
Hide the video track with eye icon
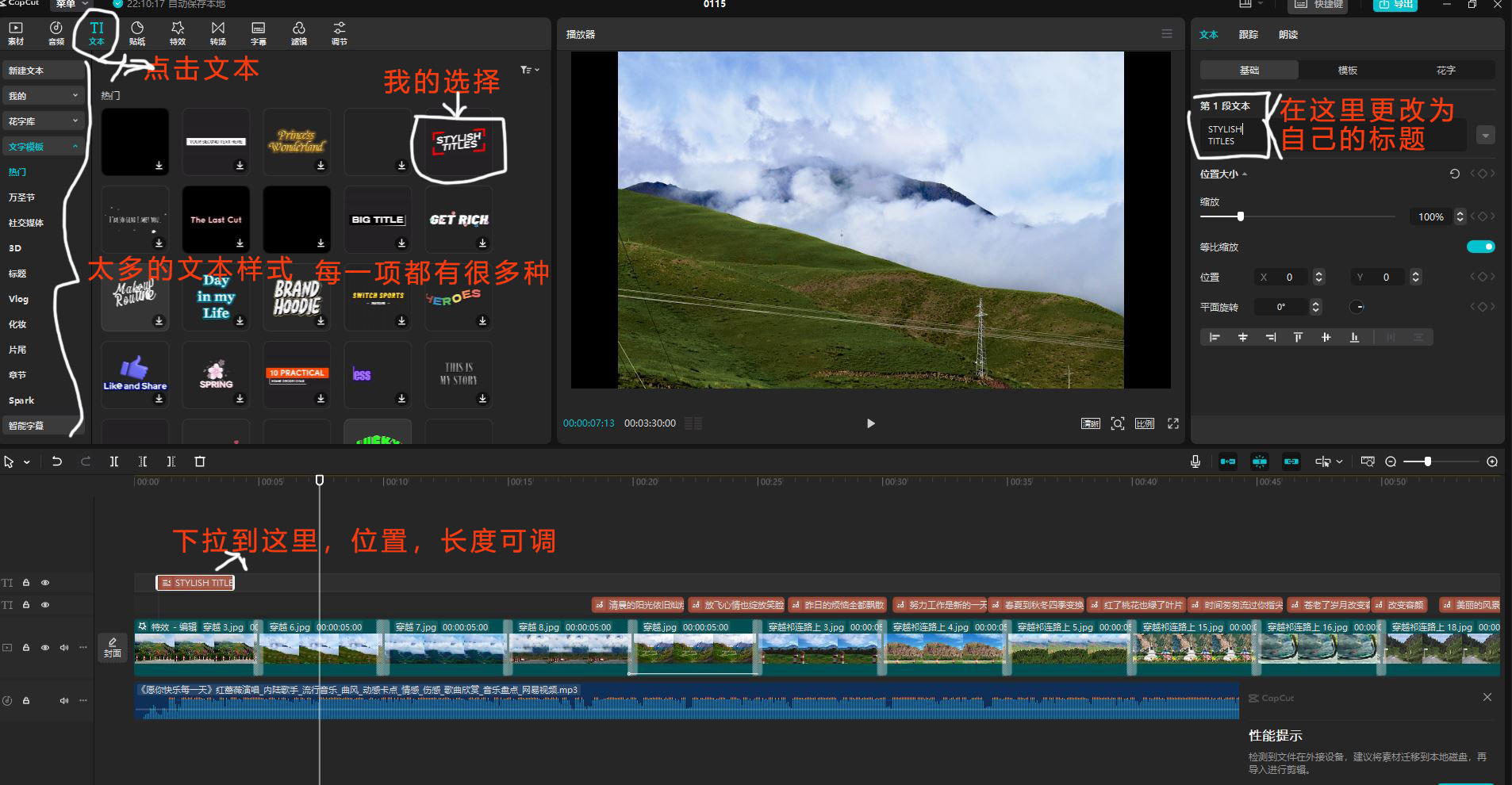click(x=45, y=648)
